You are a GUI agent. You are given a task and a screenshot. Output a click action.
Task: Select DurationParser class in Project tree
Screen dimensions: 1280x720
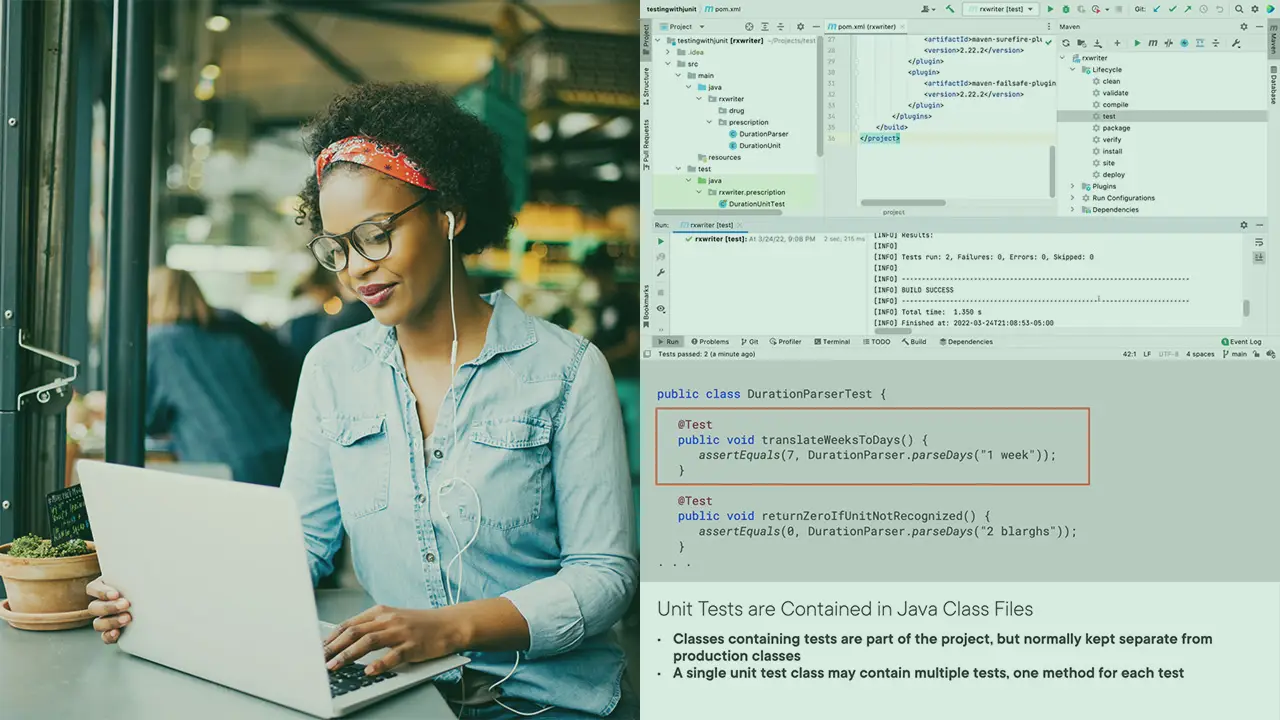point(758,134)
